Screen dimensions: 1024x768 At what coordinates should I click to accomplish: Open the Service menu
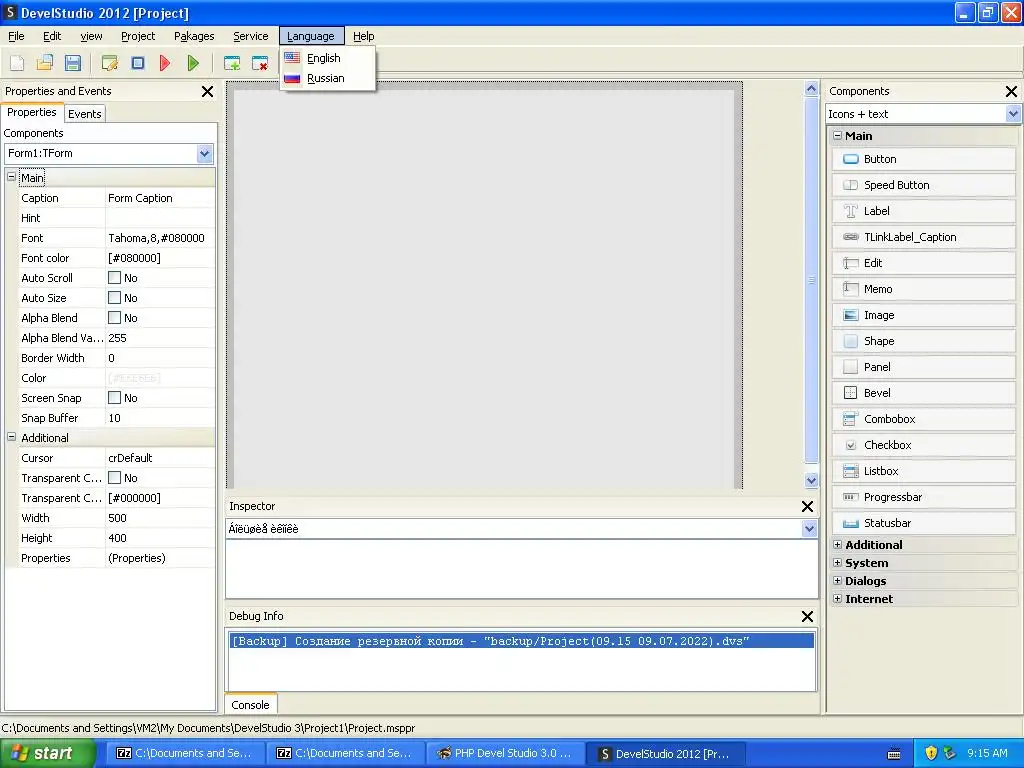(251, 36)
